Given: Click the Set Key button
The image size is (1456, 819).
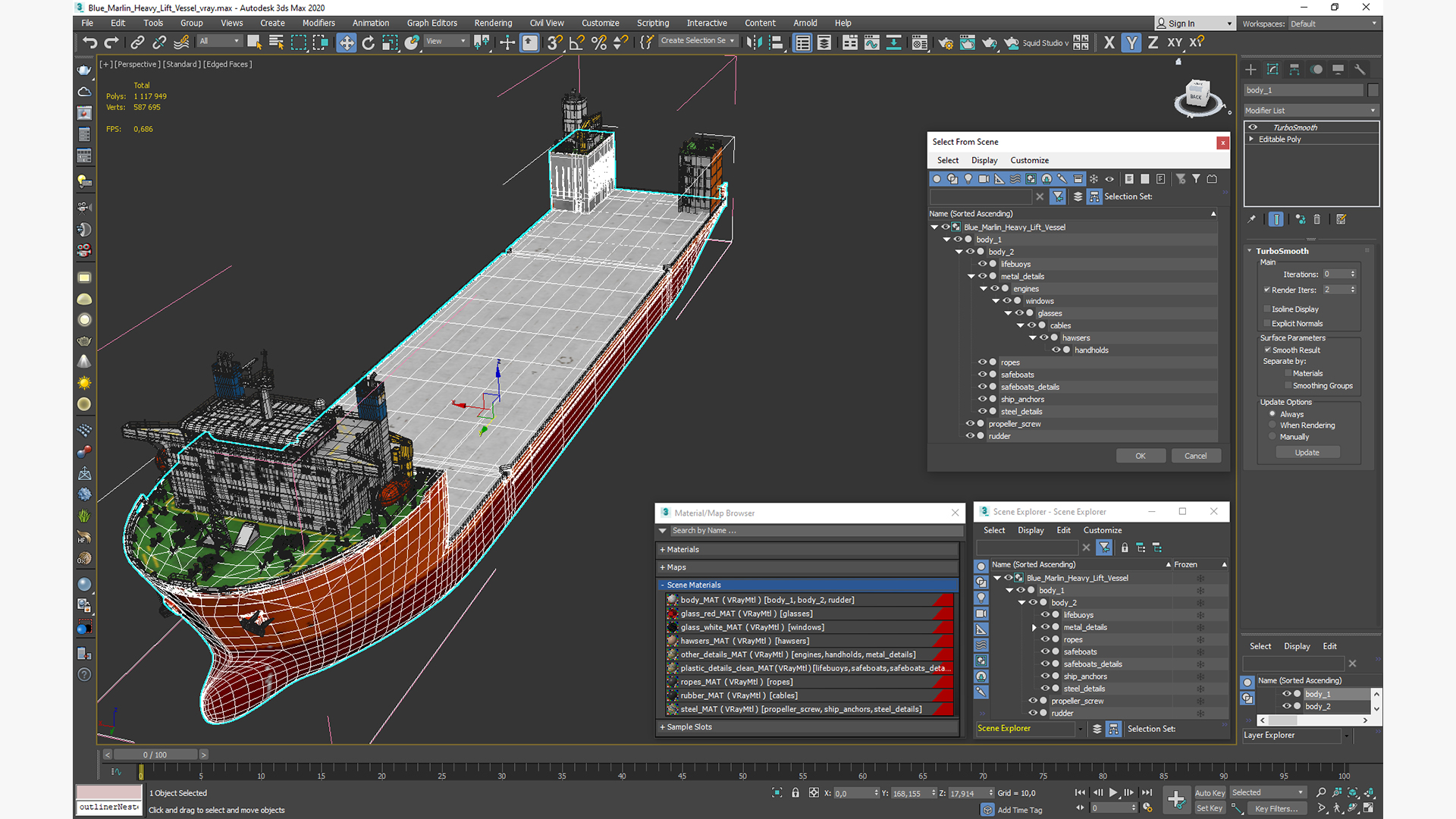Looking at the screenshot, I should click(1210, 808).
